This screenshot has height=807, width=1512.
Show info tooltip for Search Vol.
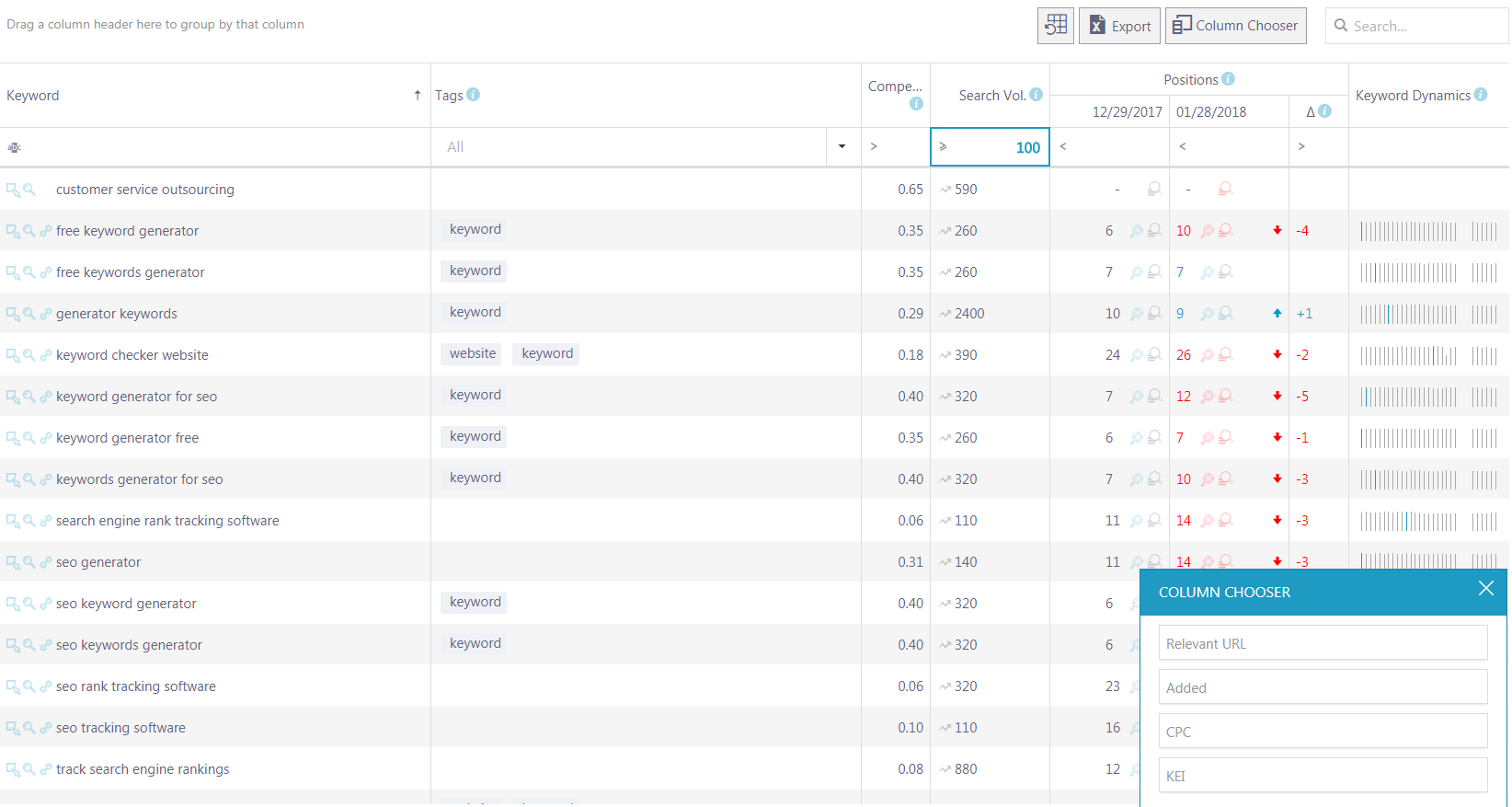coord(1036,95)
